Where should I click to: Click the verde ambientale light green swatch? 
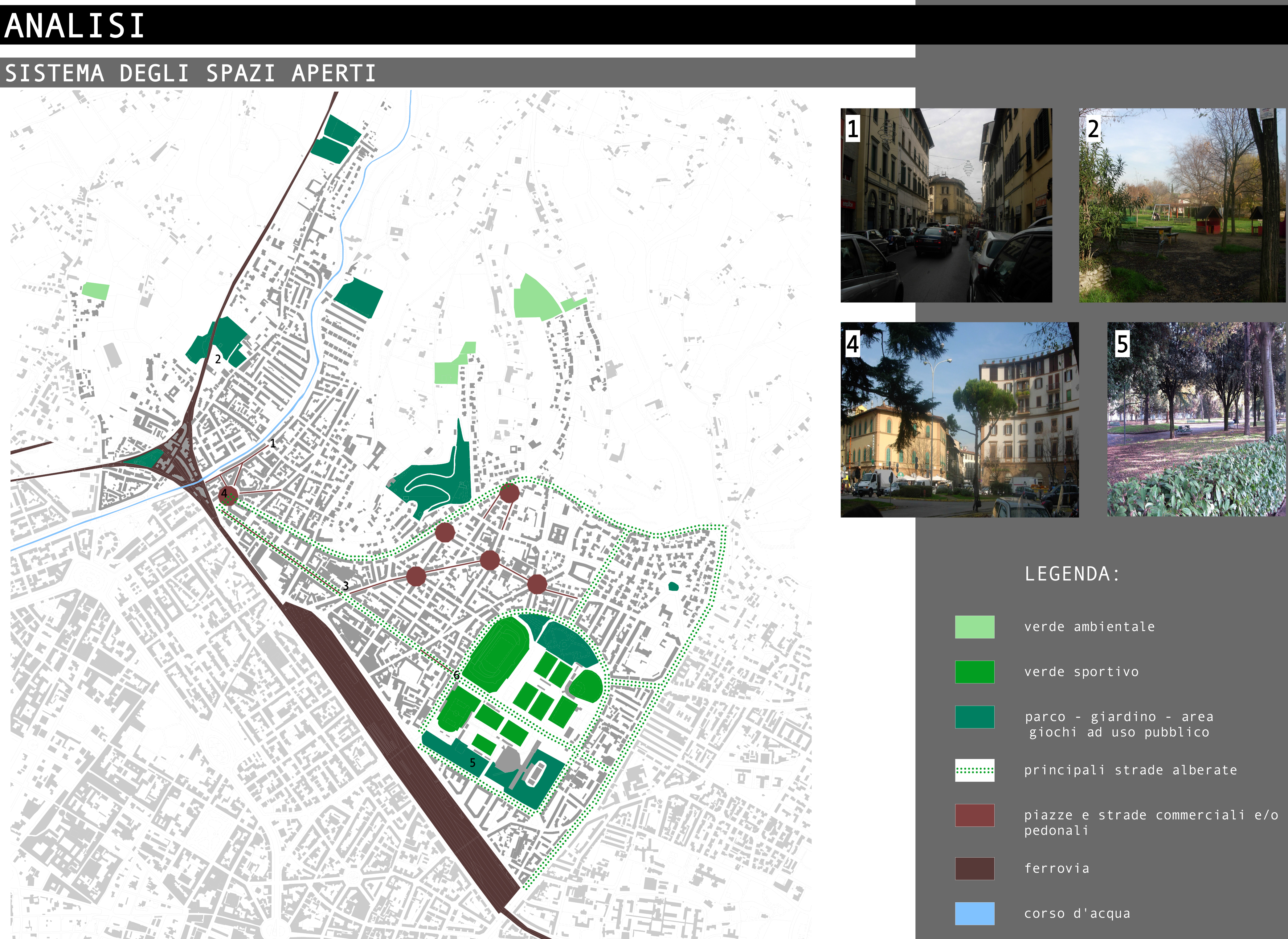click(x=974, y=626)
